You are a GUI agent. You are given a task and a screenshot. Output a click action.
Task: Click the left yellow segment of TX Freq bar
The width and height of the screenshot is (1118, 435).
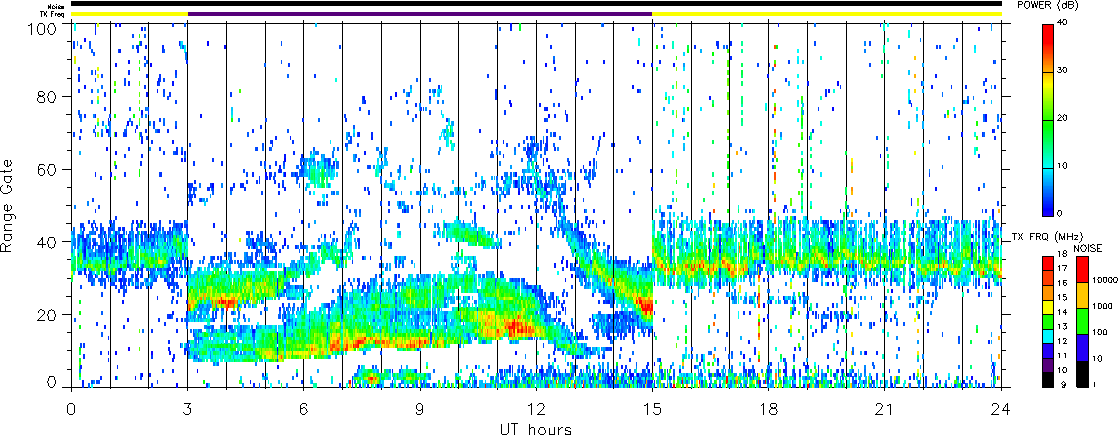point(129,14)
